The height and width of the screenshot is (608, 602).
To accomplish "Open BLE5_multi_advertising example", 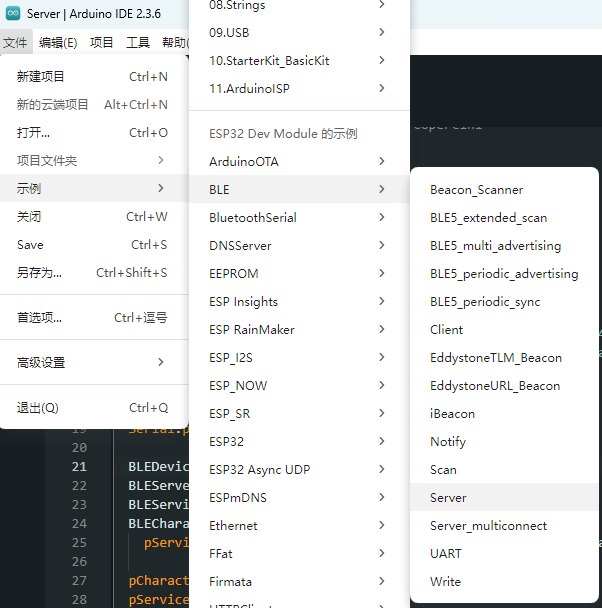I will click(x=504, y=245).
